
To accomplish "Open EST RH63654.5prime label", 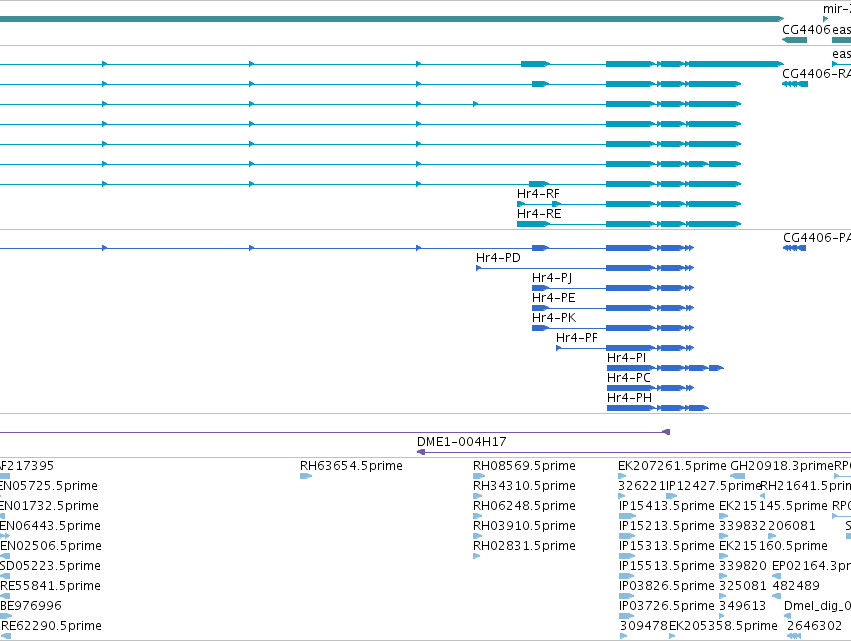I will pos(351,466).
